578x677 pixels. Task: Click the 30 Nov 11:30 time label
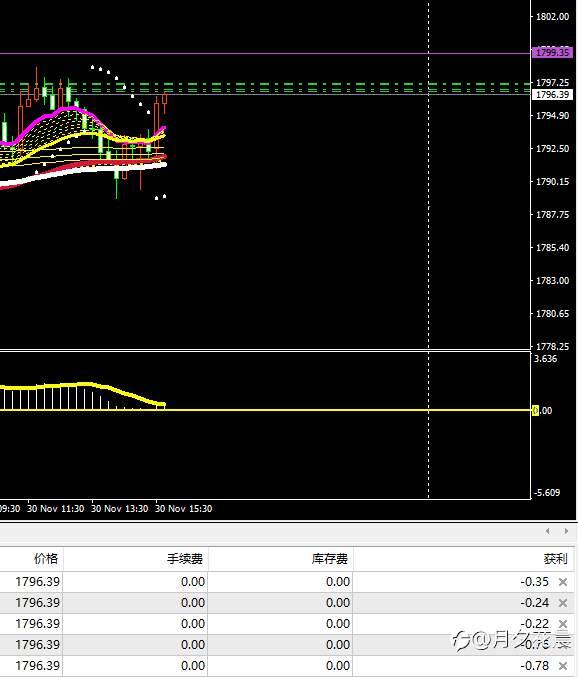(x=56, y=509)
